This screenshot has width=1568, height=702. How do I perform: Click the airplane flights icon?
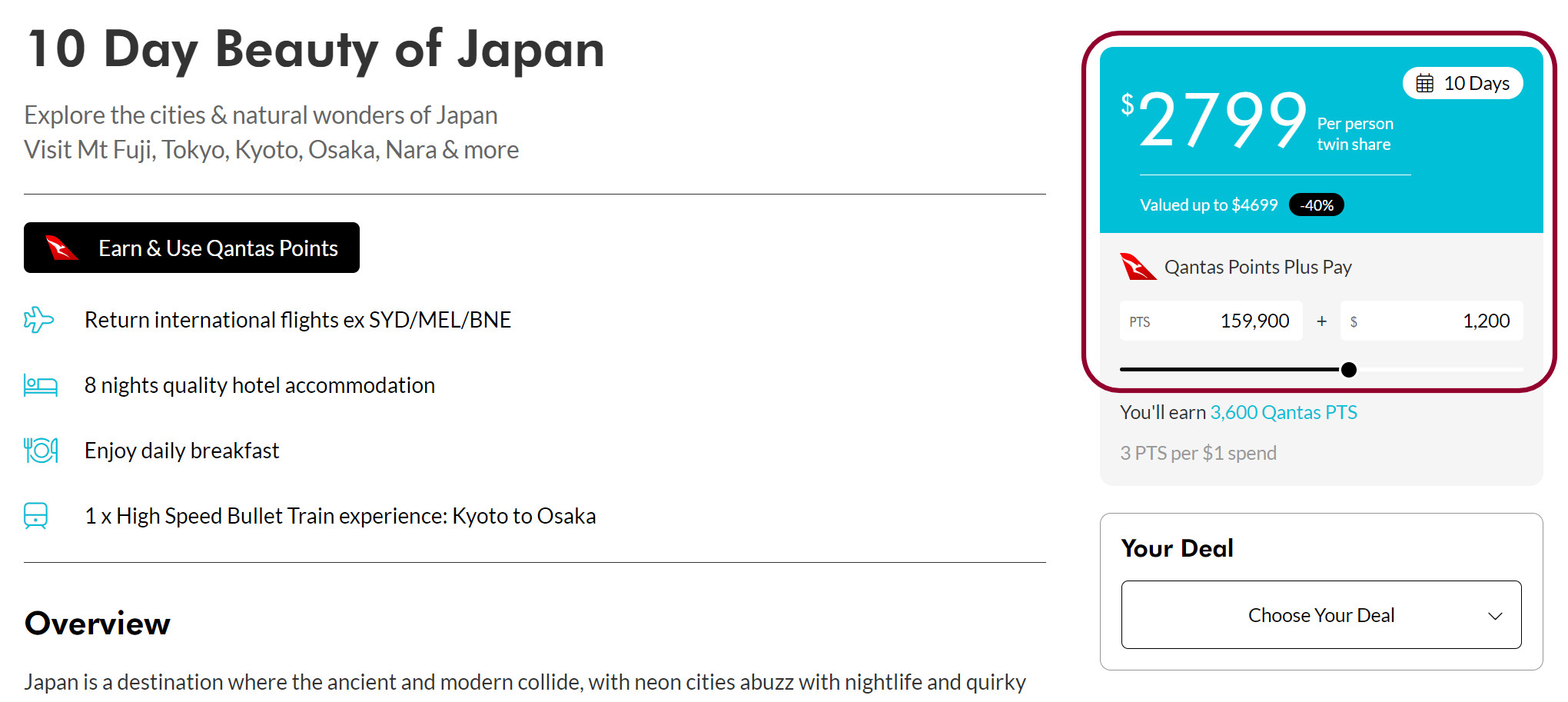tap(38, 320)
